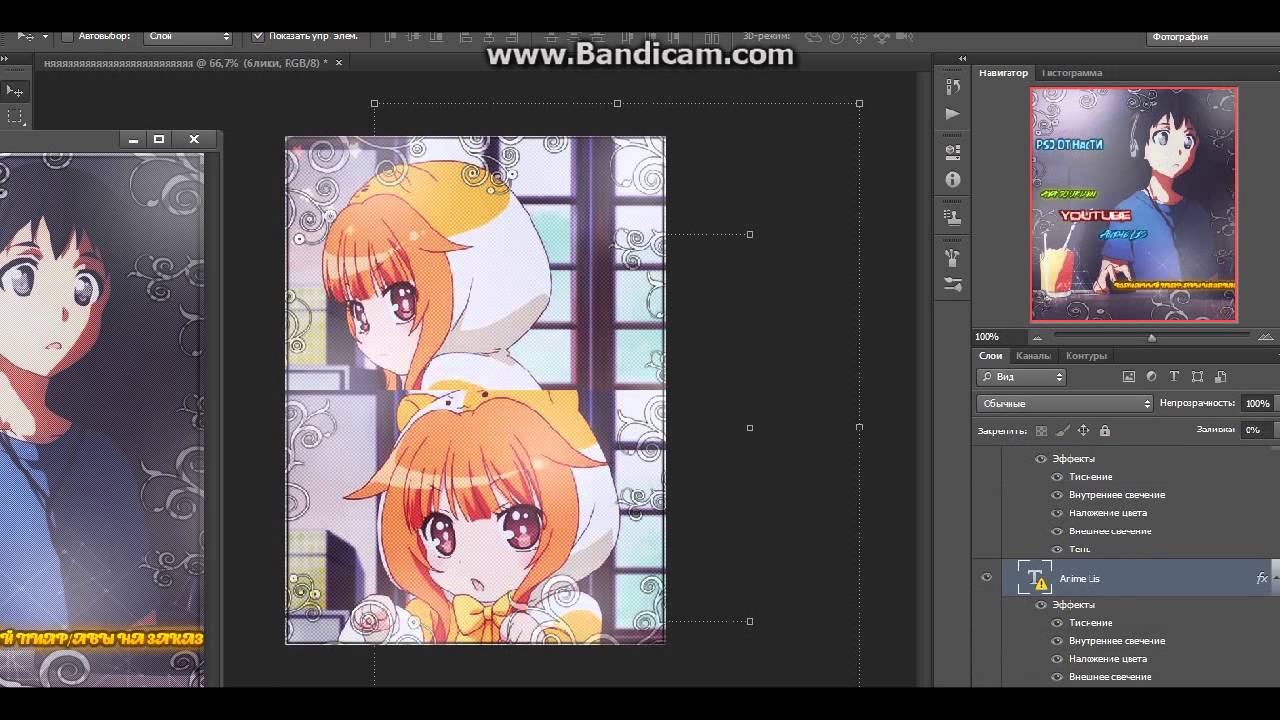Filter layers by shape layer icon

(1197, 377)
